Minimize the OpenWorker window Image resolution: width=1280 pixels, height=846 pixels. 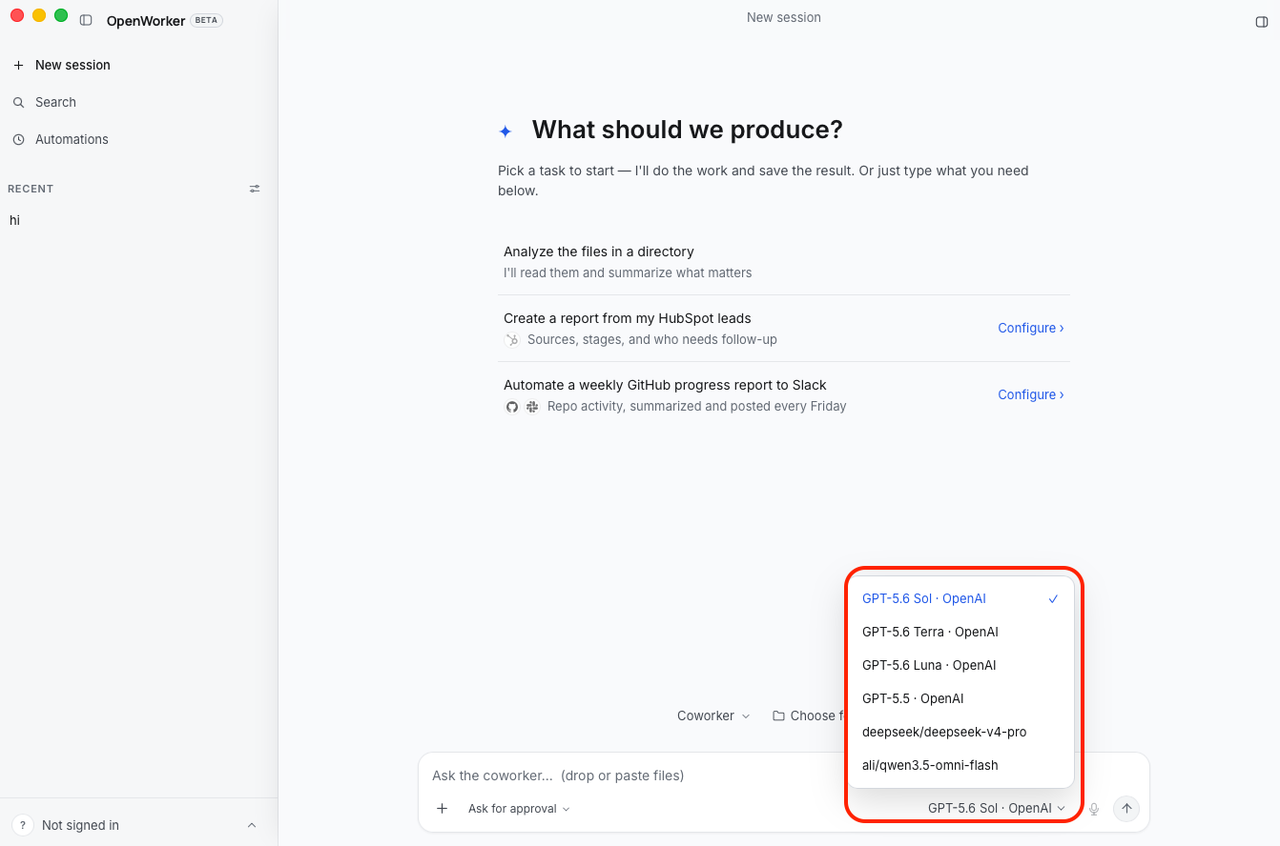click(39, 16)
